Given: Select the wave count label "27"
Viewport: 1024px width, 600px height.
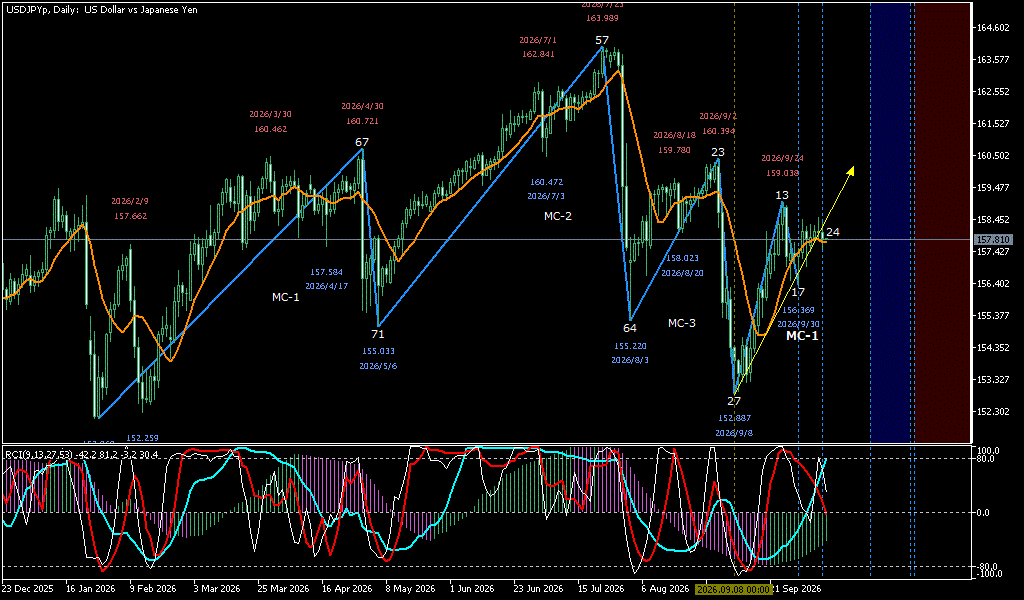Looking at the screenshot, I should (x=734, y=401).
